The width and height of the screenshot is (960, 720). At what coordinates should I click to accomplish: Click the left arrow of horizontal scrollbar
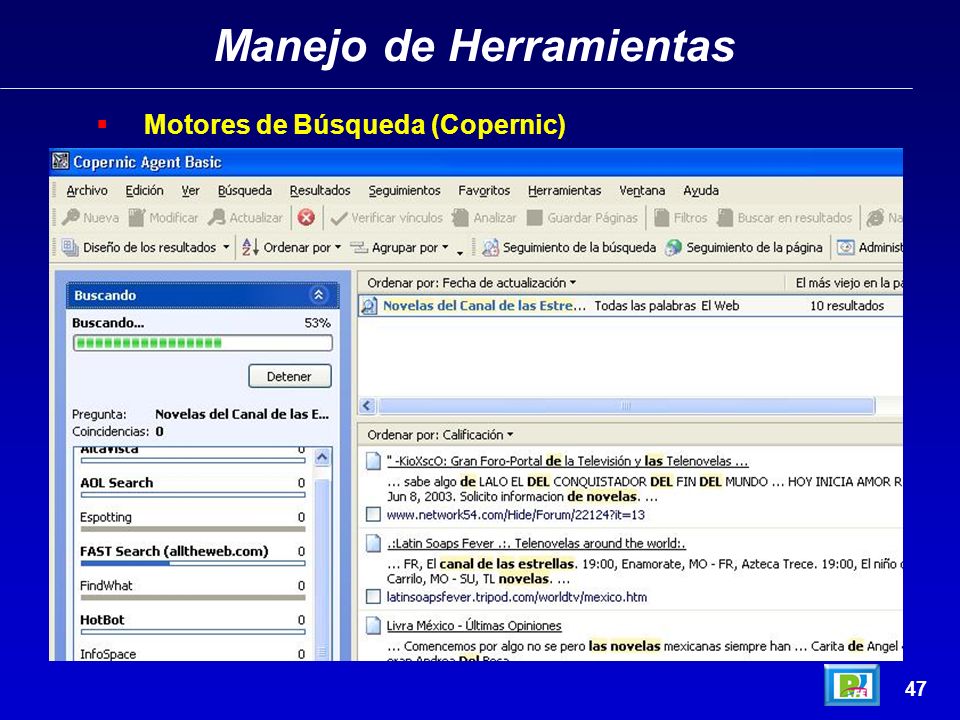point(367,405)
